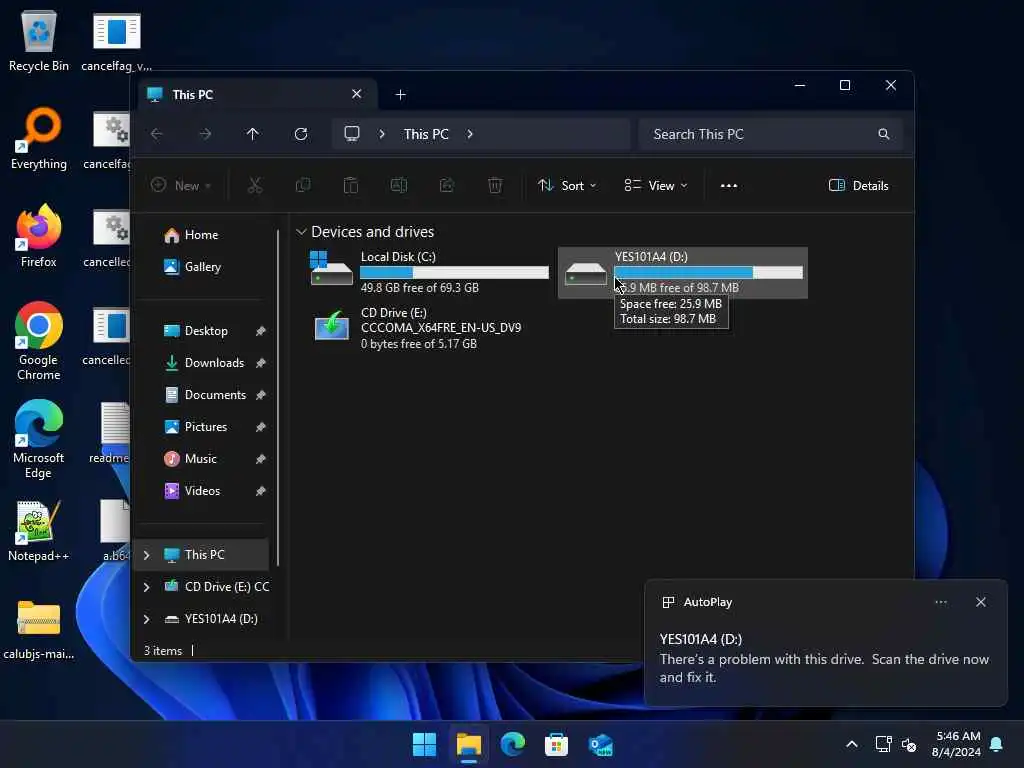Dismiss the AutoPlay notification
This screenshot has width=1024, height=768.
point(981,602)
